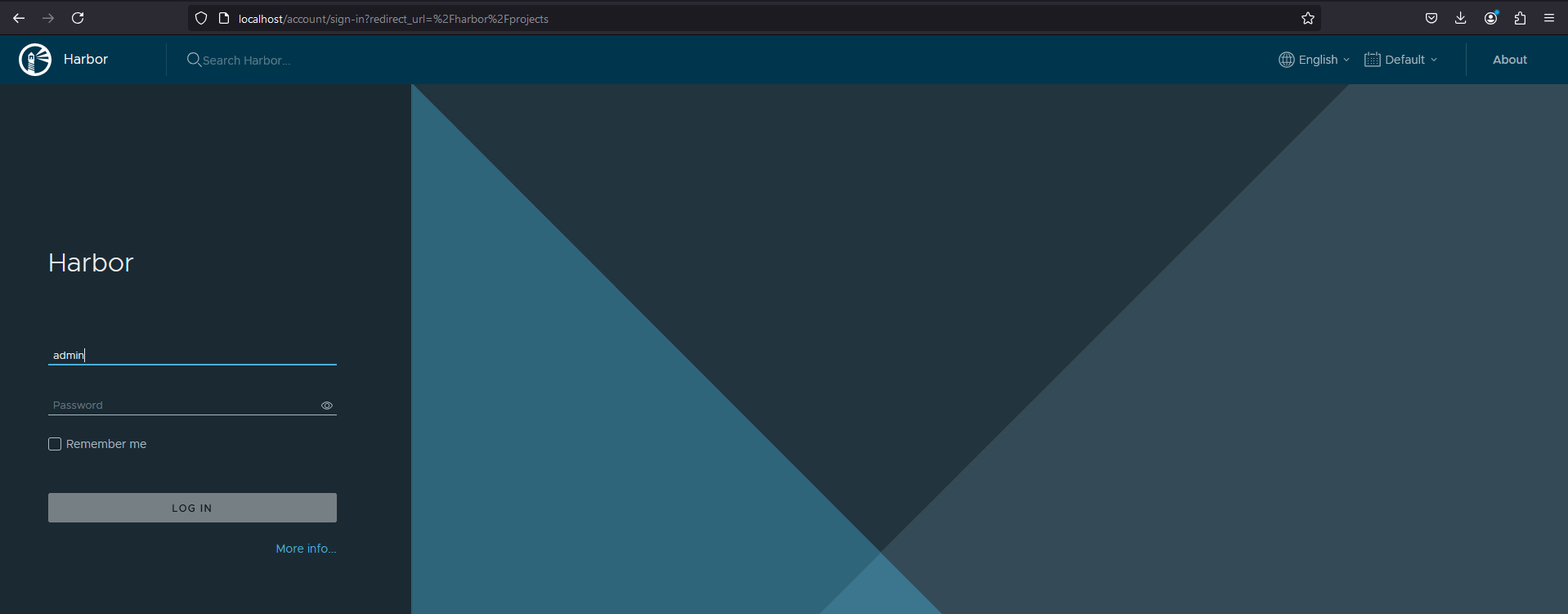1568x614 pixels.
Task: Bookmark this page with the star icon
Action: pos(1308,18)
